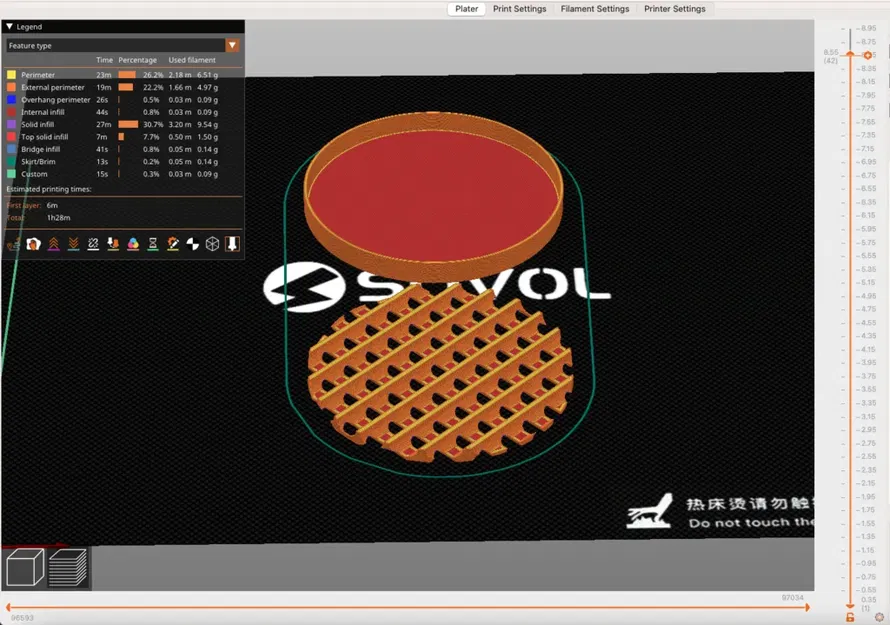Toggle travel moves visibility icon in legend toolbar
This screenshot has width=890, height=625.
tap(14, 244)
